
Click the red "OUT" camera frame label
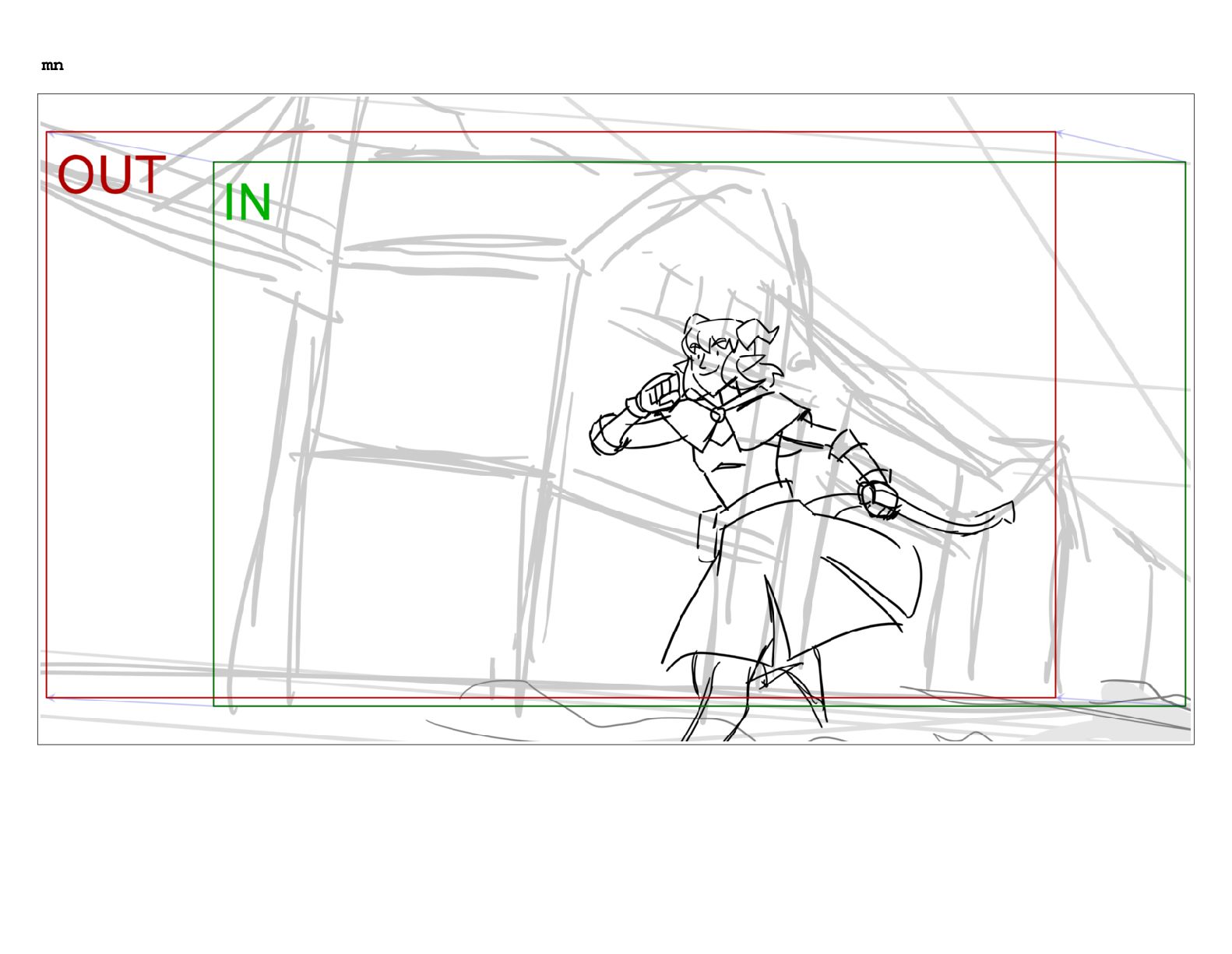coord(111,174)
